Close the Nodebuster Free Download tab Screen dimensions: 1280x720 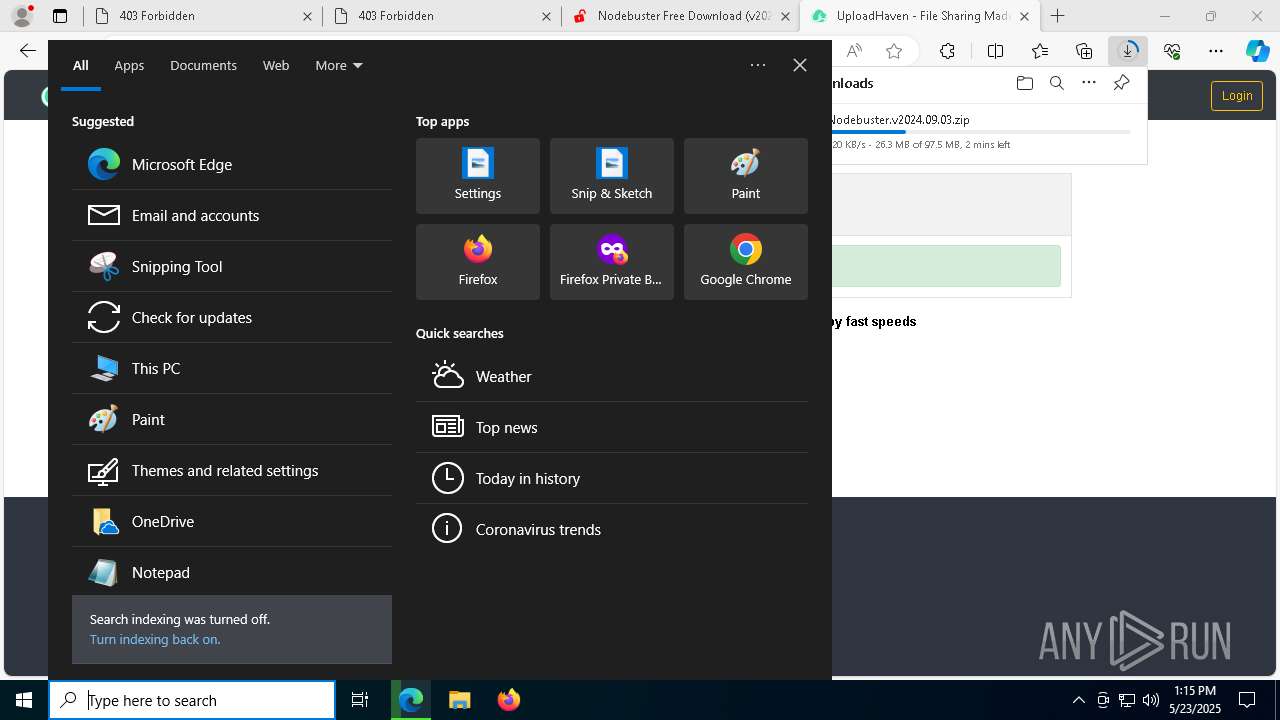tap(785, 16)
